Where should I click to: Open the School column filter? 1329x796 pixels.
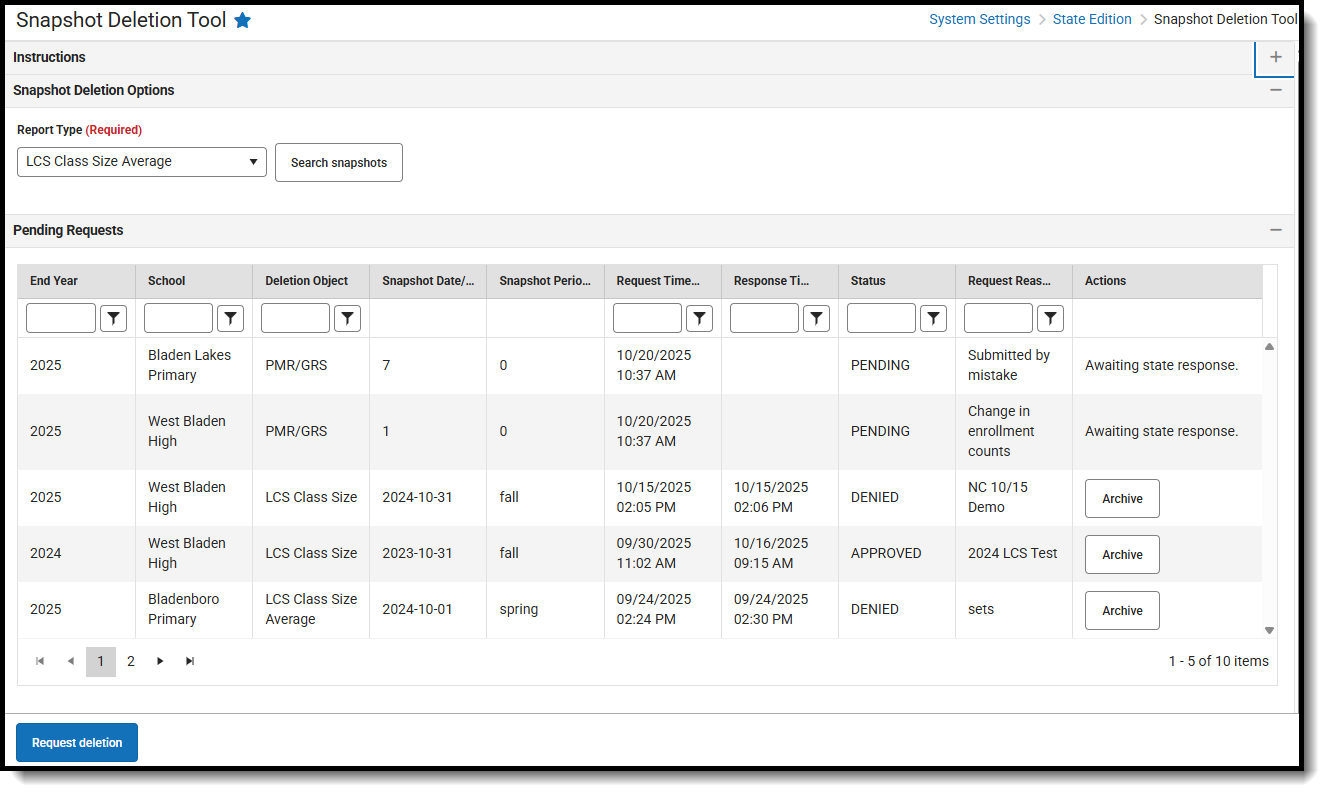pyautogui.click(x=230, y=317)
